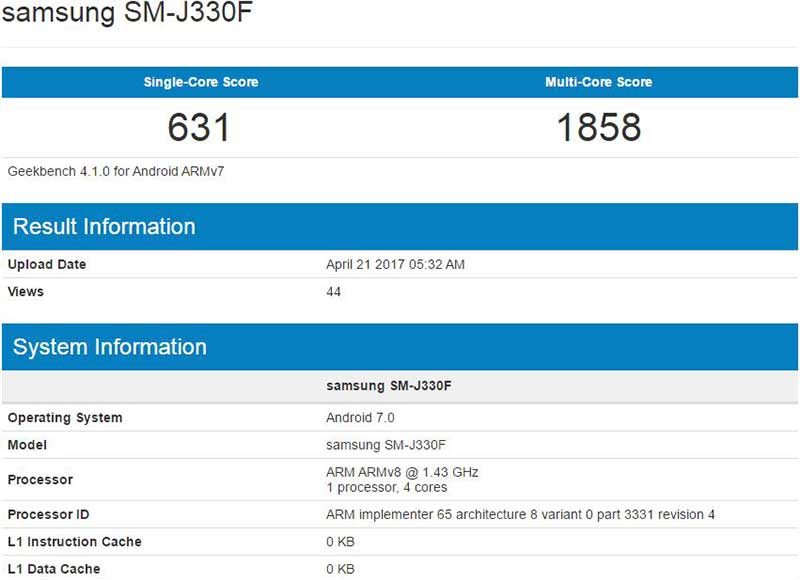The image size is (800, 580).
Task: Click the 1 processor, 4 cores line
Action: pyautogui.click(x=387, y=487)
